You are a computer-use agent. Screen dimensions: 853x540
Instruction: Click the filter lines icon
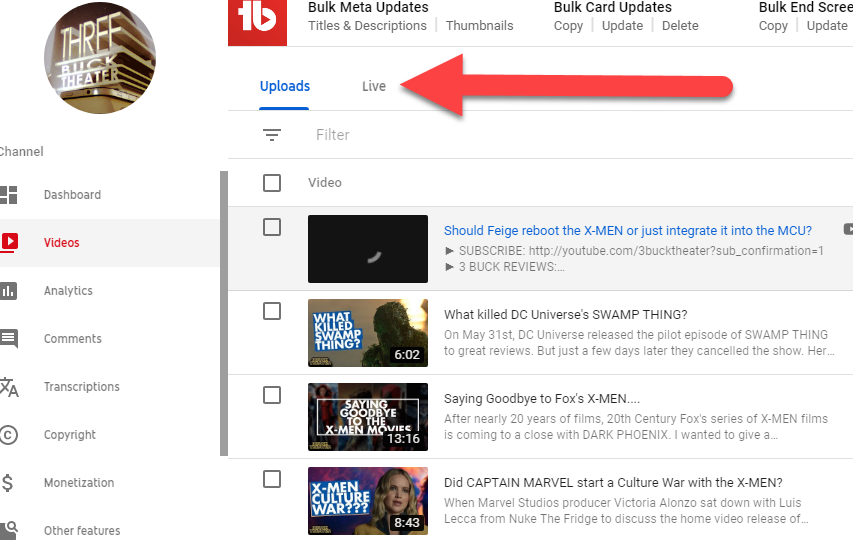pos(271,134)
